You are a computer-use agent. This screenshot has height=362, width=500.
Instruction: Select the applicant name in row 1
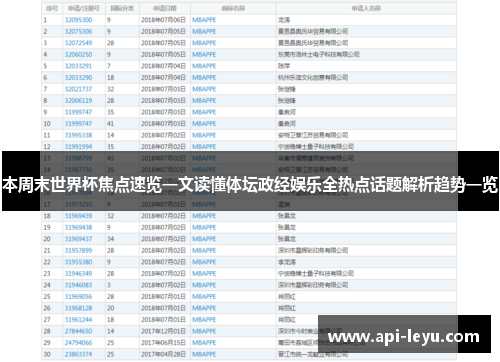[x=284, y=20]
